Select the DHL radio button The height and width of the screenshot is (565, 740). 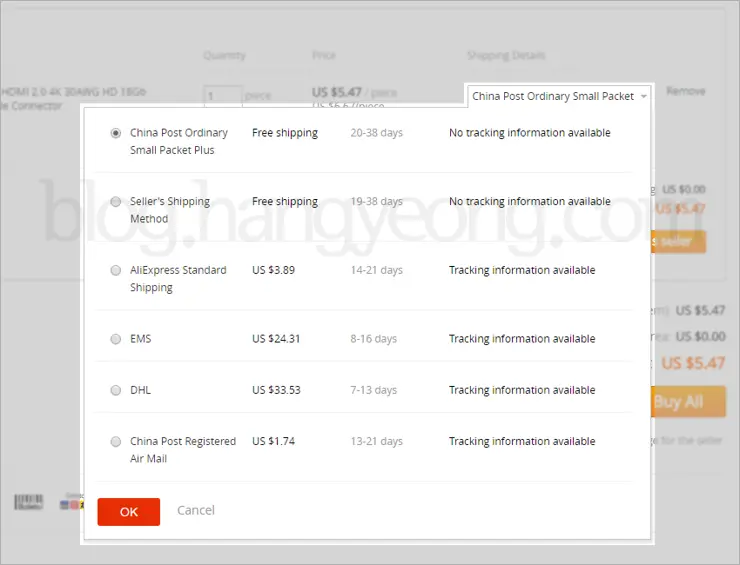point(116,390)
